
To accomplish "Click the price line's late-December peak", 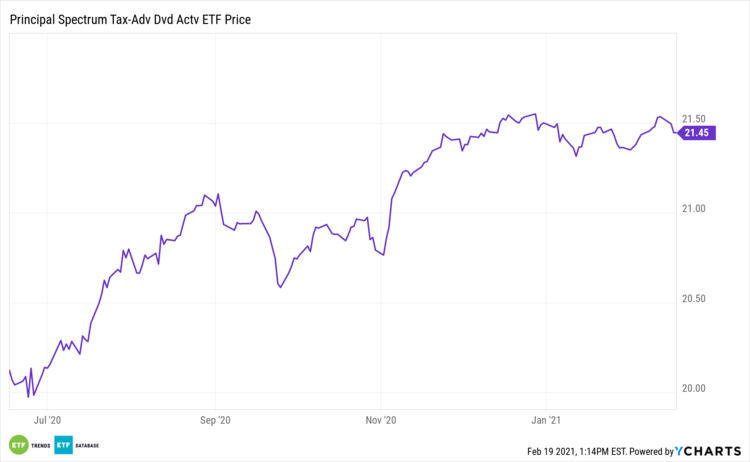I will pyautogui.click(x=536, y=114).
